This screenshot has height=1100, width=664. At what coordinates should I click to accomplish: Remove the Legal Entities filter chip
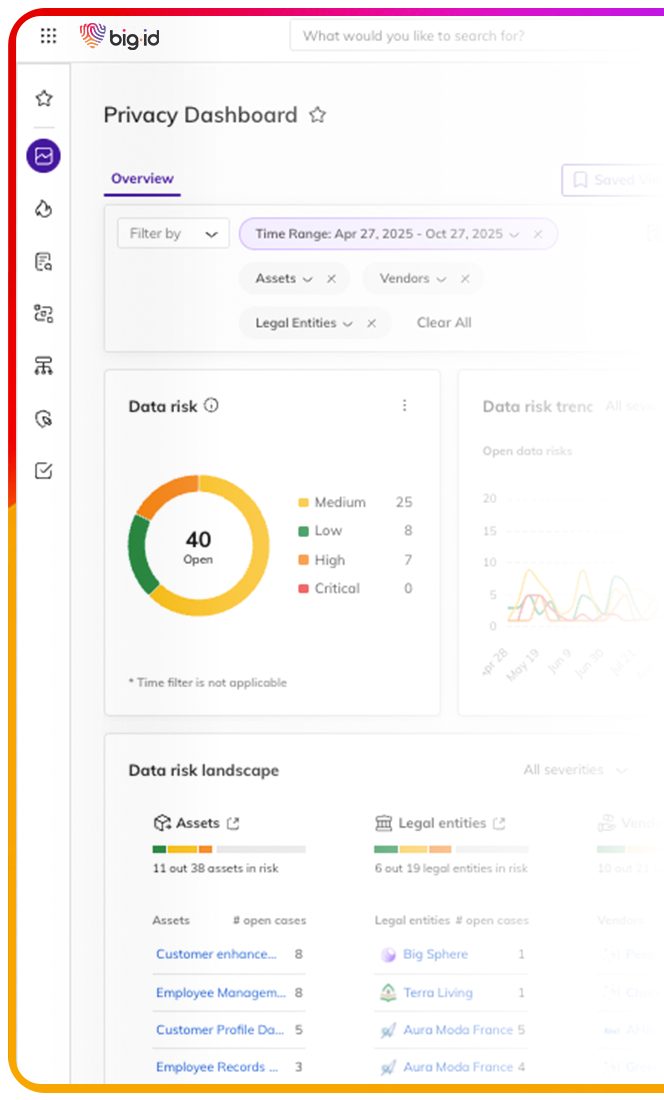[x=372, y=323]
